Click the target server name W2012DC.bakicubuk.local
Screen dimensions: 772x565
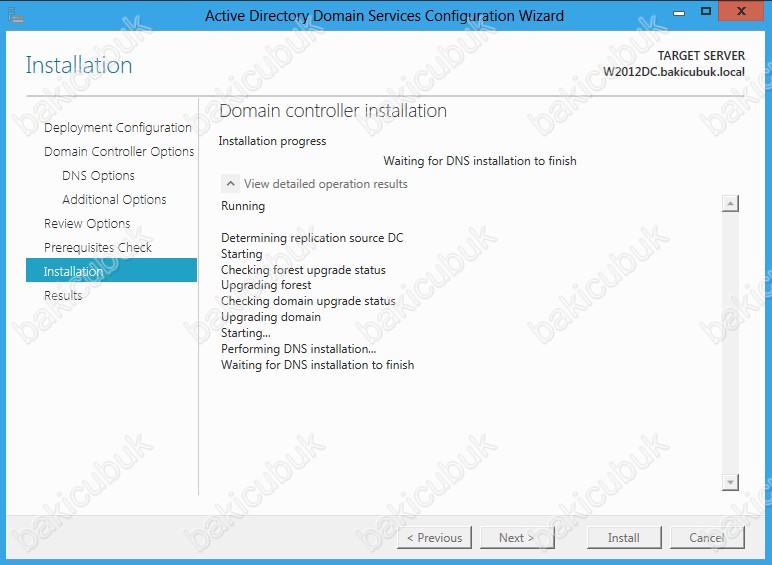tap(674, 72)
